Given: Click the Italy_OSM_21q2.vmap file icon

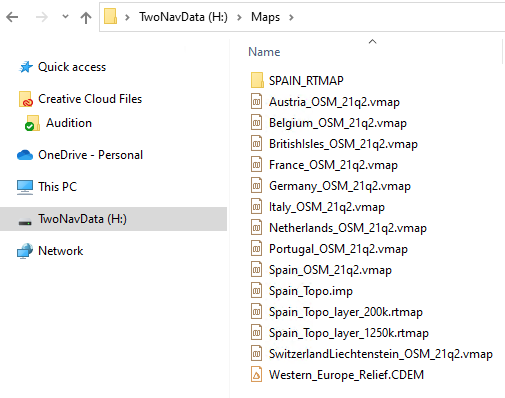Looking at the screenshot, I should tap(256, 206).
